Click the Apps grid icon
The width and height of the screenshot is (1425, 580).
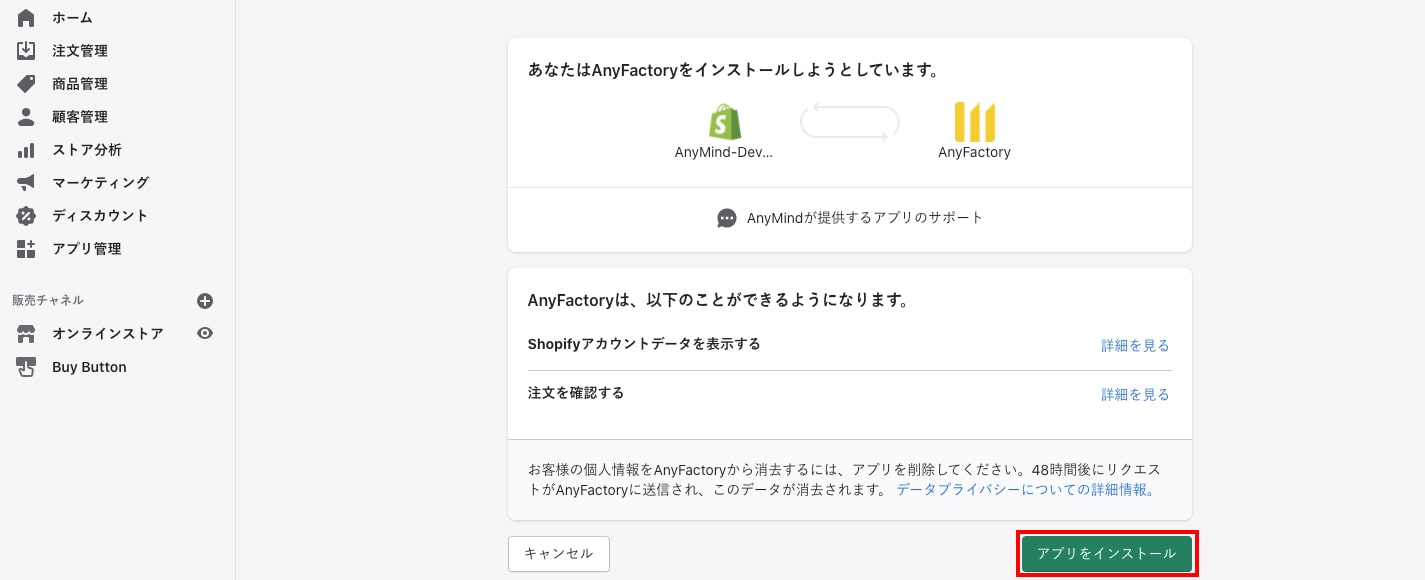click(x=26, y=249)
